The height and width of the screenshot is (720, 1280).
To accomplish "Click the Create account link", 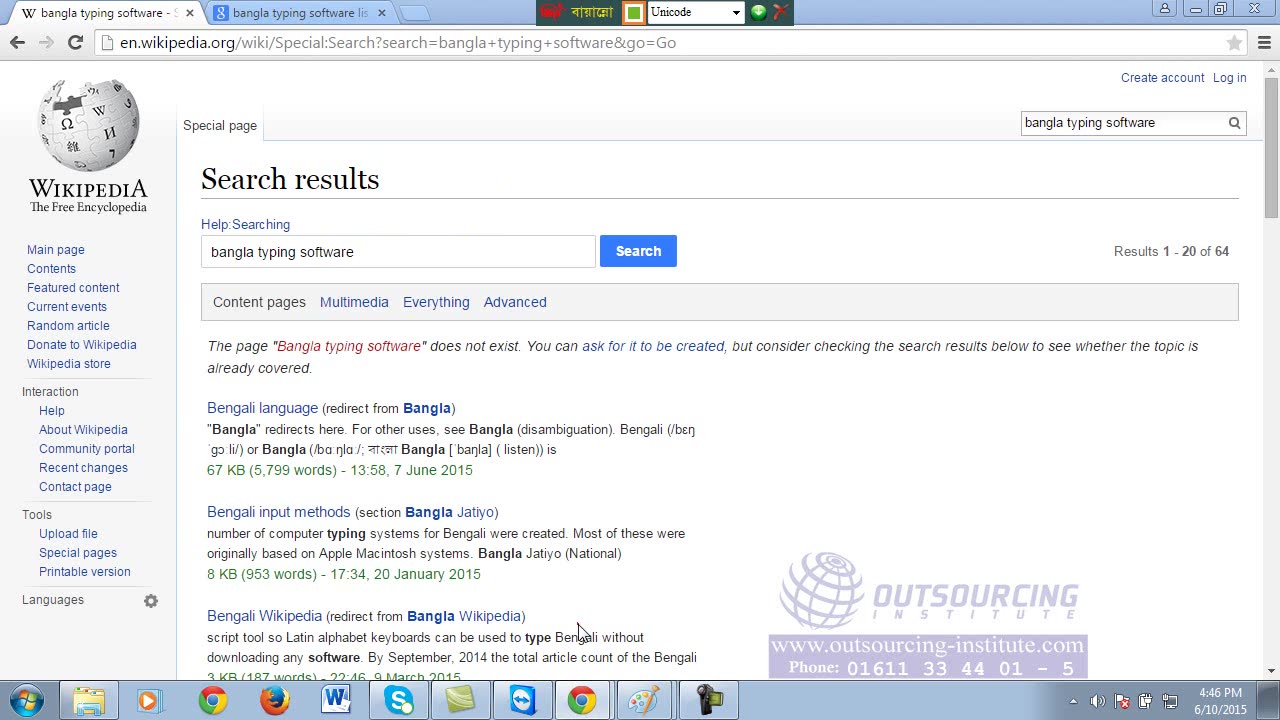I will point(1162,78).
